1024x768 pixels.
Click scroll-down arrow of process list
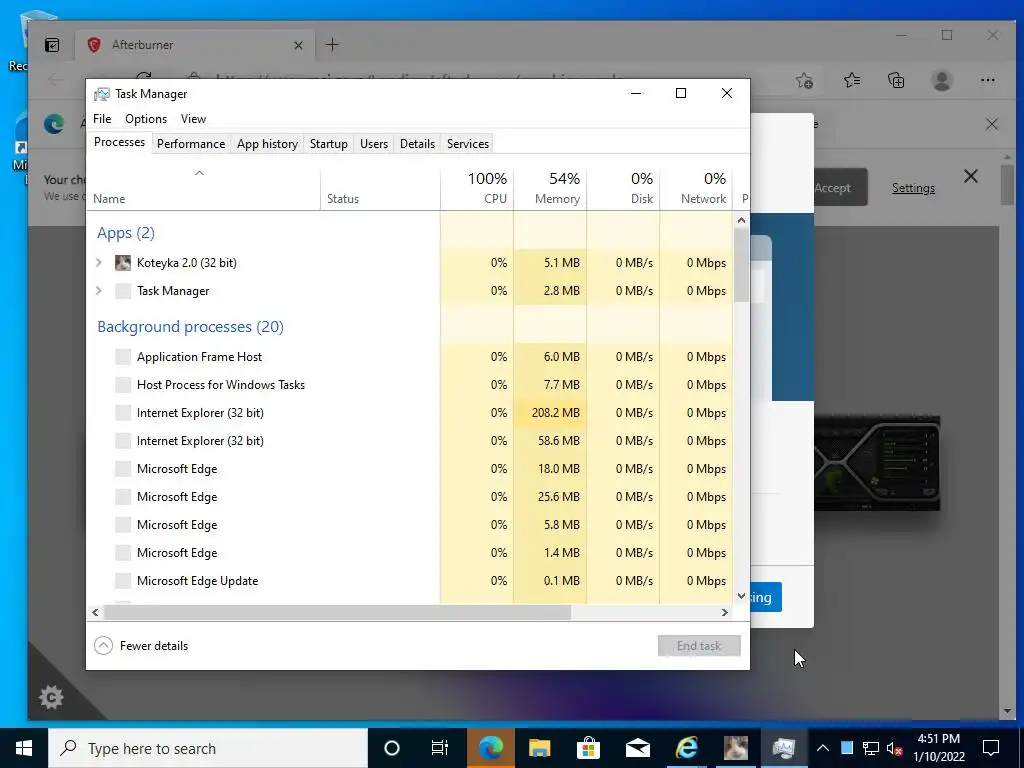pyautogui.click(x=741, y=596)
